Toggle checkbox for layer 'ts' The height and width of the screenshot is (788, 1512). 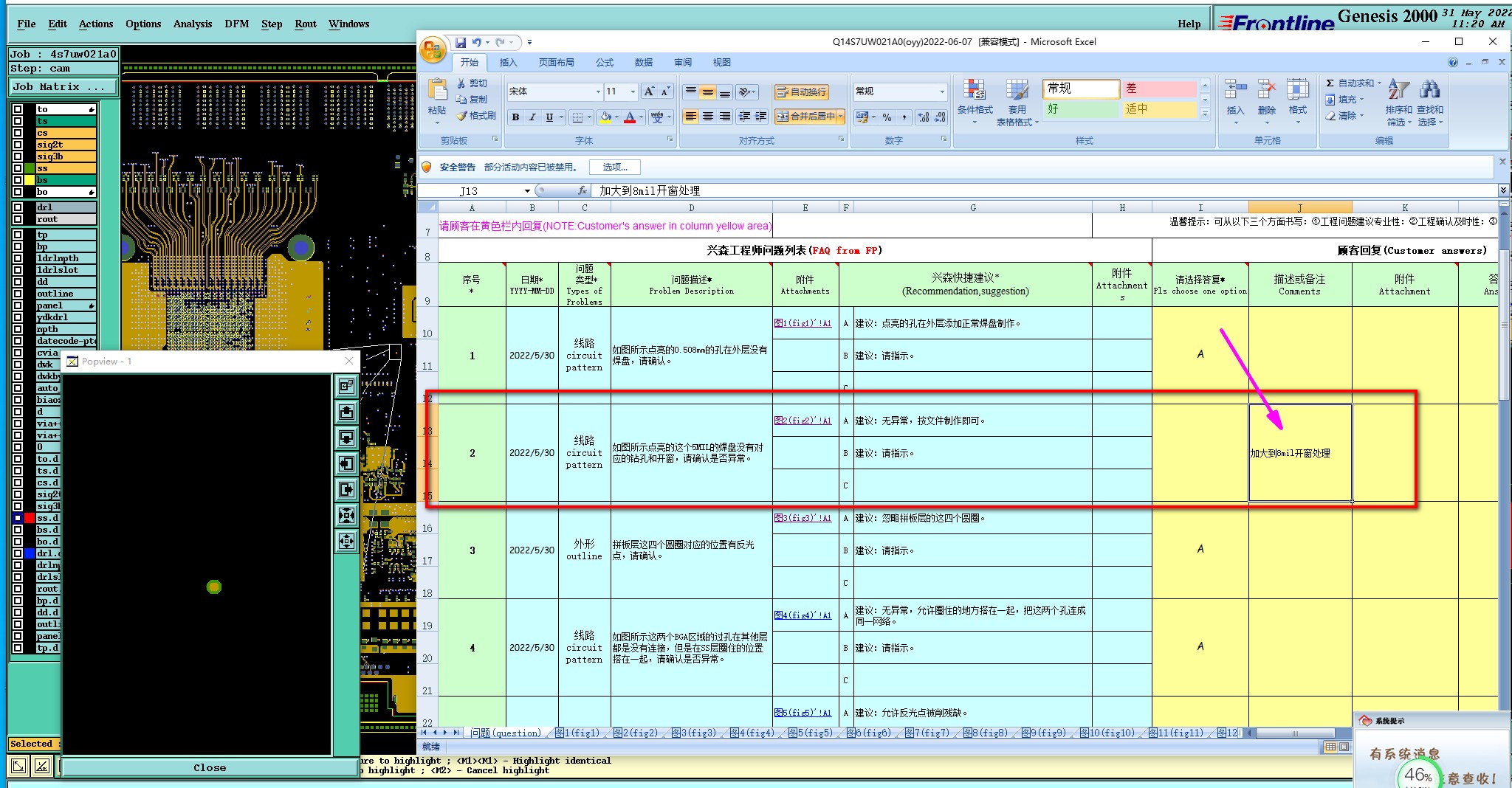pyautogui.click(x=18, y=121)
